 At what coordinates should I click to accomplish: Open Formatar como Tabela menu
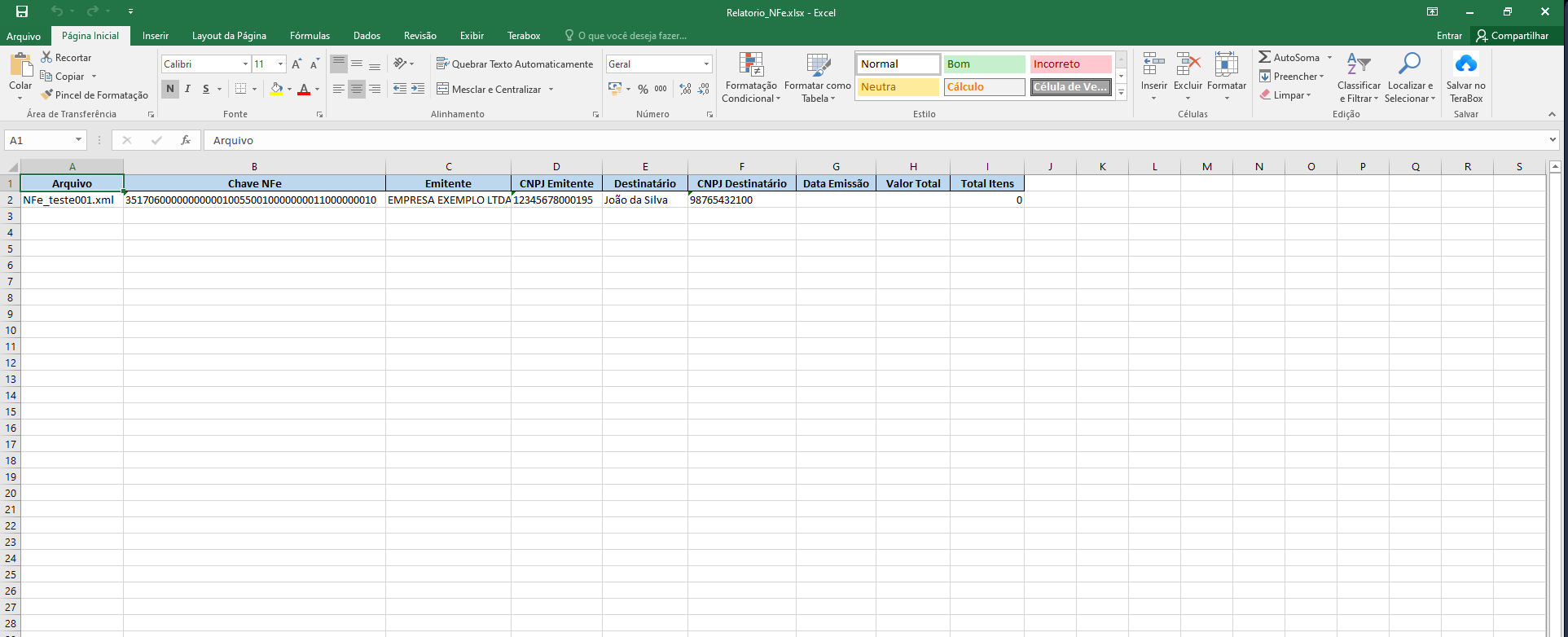tap(818, 77)
